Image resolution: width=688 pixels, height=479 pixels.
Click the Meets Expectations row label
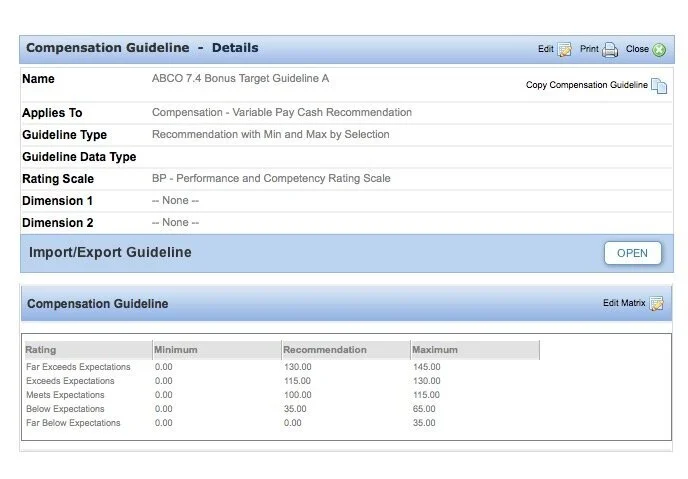65,395
